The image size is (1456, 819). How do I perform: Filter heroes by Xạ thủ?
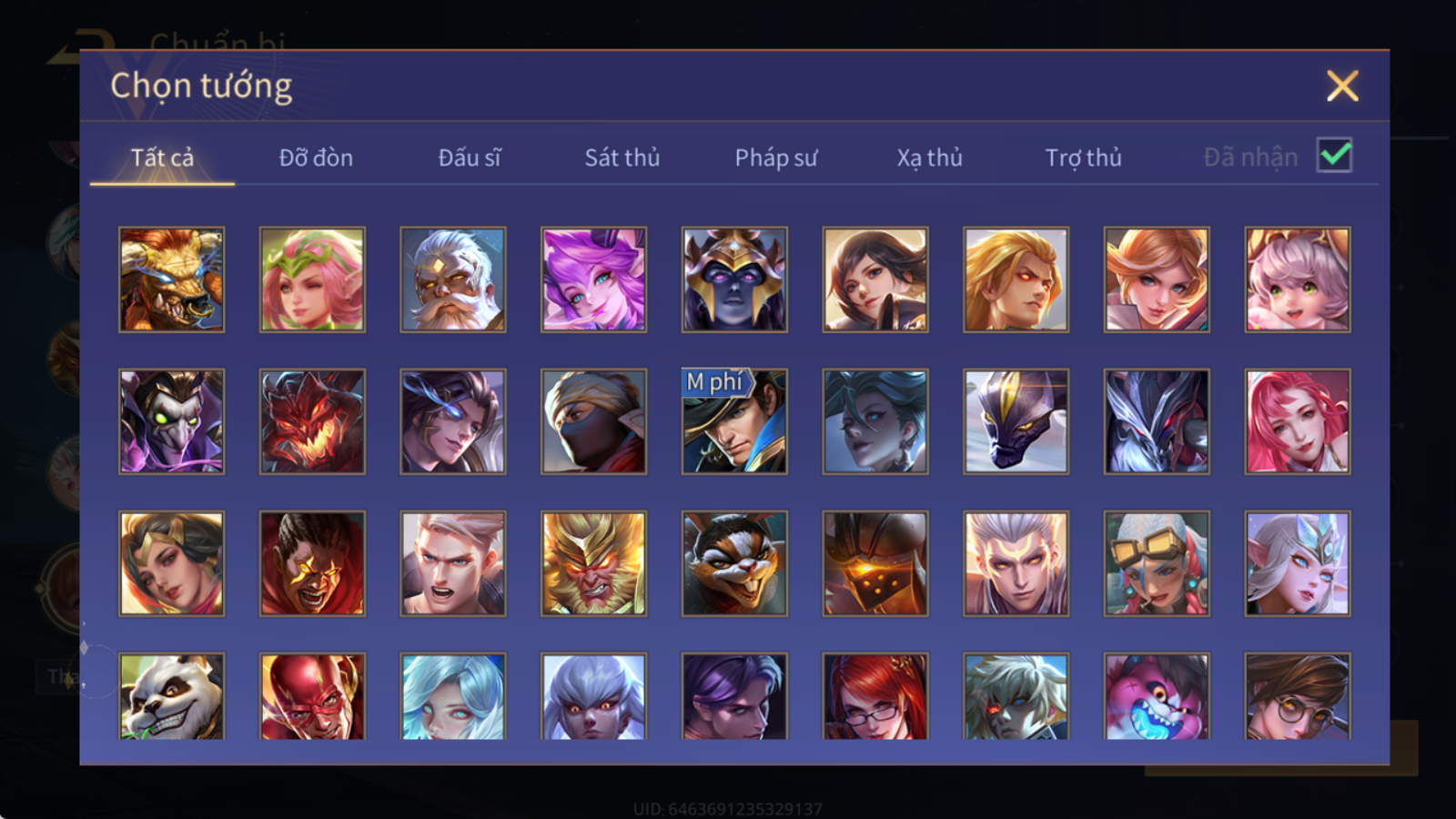[929, 157]
